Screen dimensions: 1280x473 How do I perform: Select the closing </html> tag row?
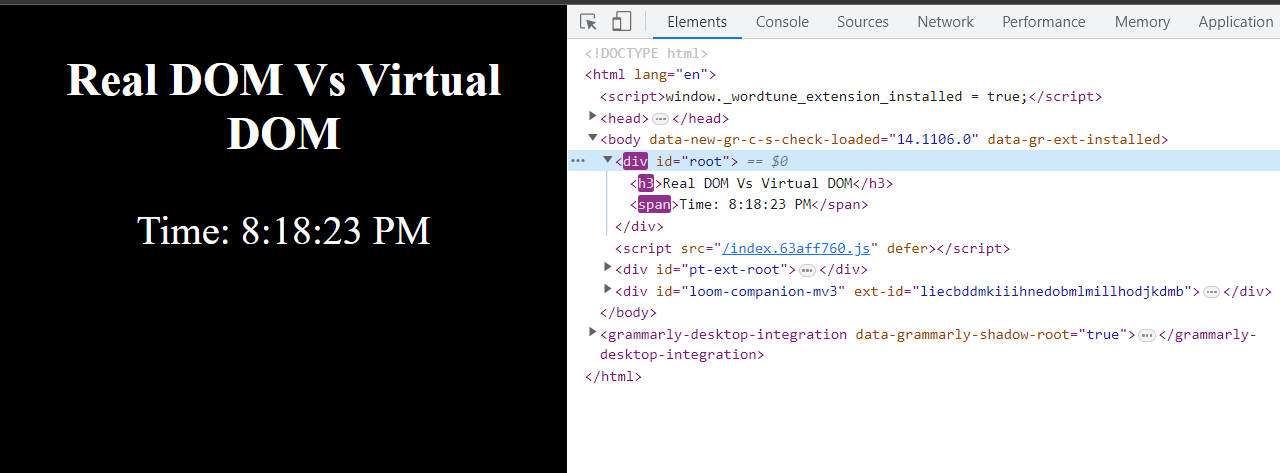click(613, 377)
